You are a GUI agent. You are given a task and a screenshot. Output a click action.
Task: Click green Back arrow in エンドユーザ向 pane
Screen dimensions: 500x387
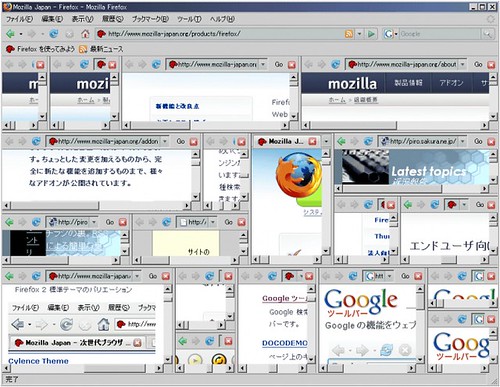click(408, 204)
